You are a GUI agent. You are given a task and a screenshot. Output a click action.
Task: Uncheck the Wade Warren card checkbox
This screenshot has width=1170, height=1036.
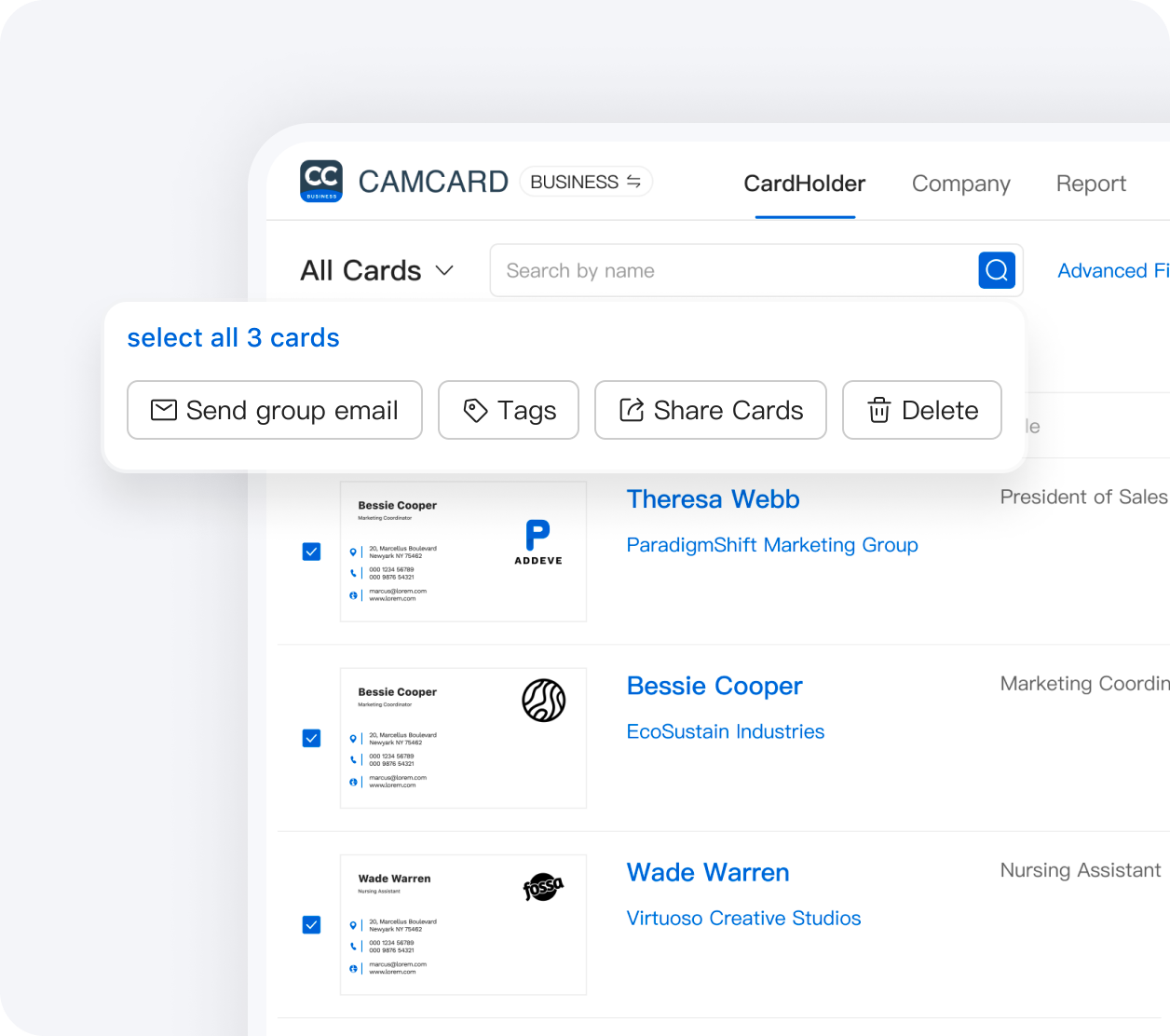pyautogui.click(x=311, y=924)
